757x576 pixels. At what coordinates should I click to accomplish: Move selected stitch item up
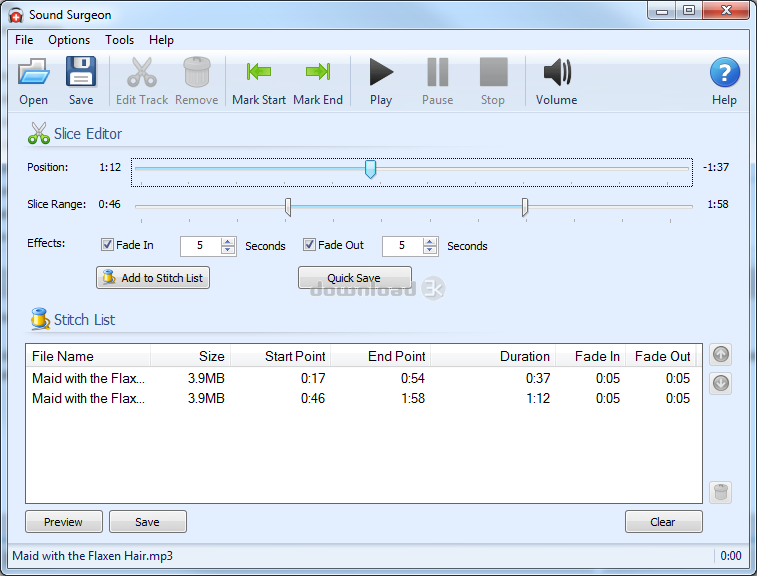(720, 354)
